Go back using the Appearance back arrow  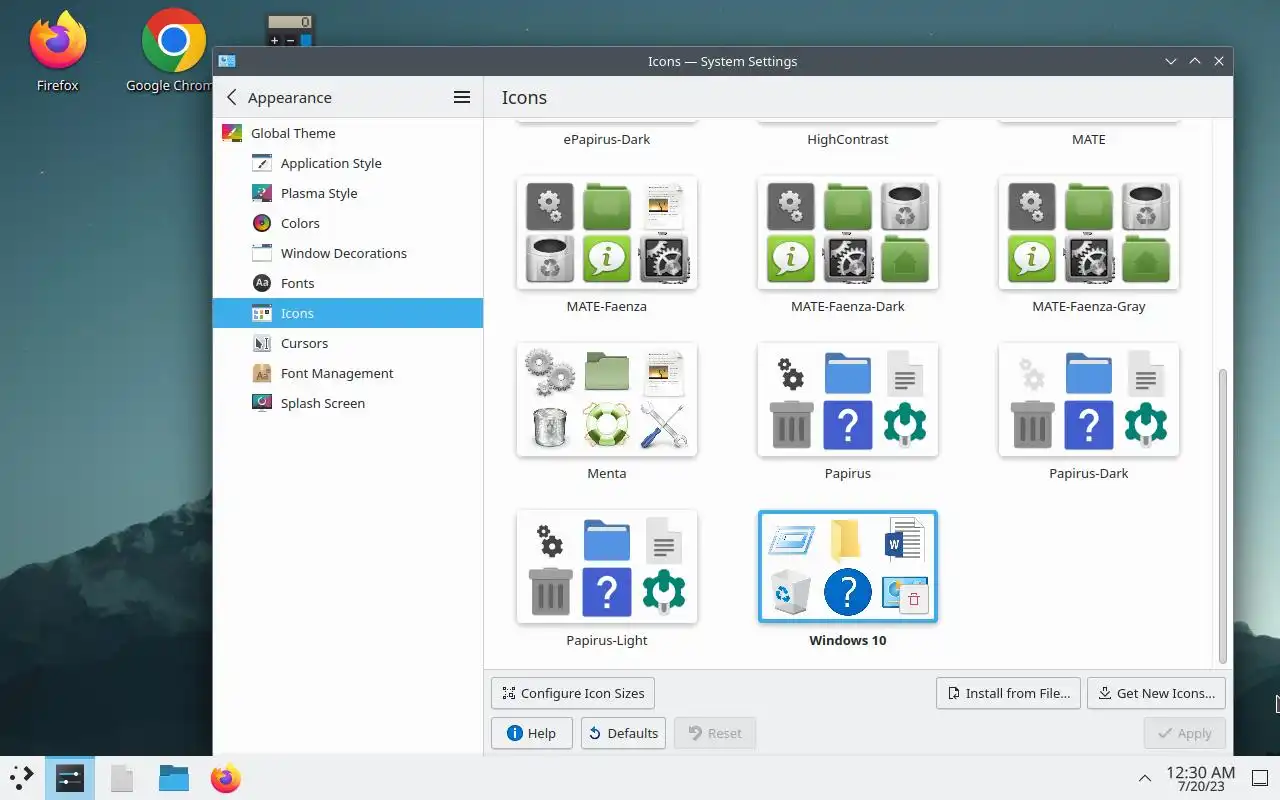pyautogui.click(x=232, y=97)
